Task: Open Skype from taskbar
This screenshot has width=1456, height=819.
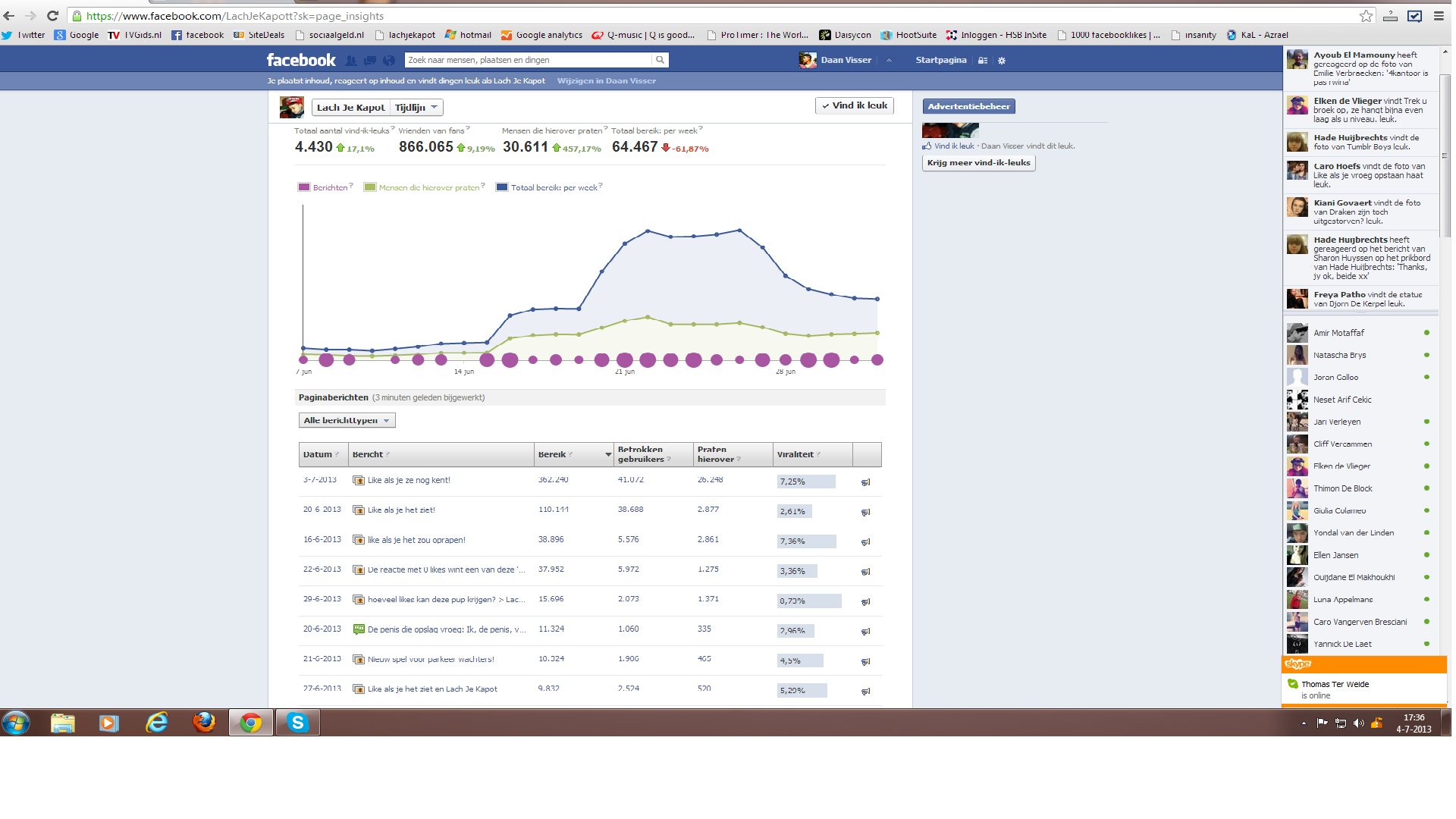Action: click(297, 723)
